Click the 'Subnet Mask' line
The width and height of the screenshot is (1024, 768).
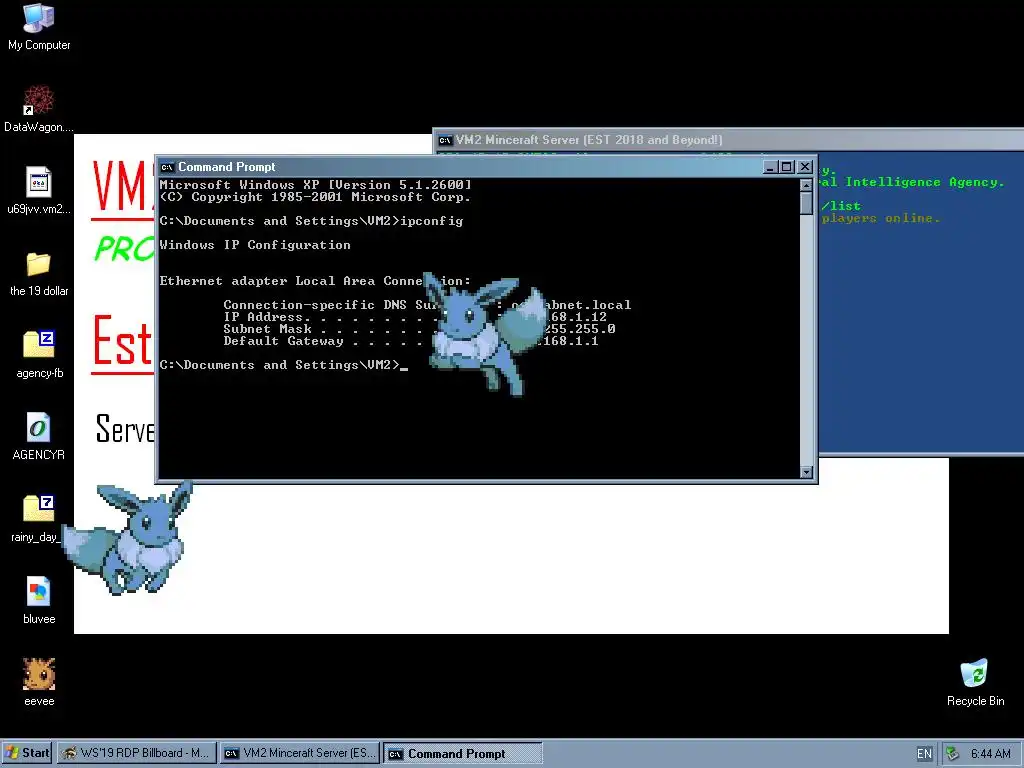point(419,329)
